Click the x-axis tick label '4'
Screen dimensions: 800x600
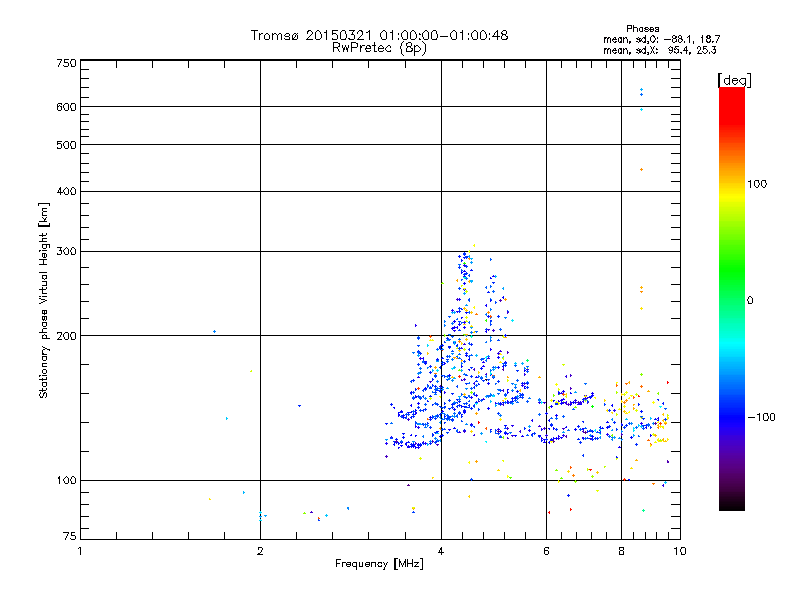[x=441, y=551]
